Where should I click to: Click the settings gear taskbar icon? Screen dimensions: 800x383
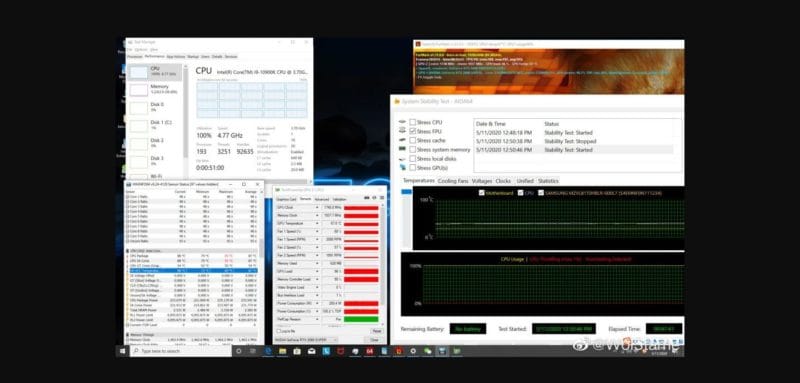coord(413,351)
